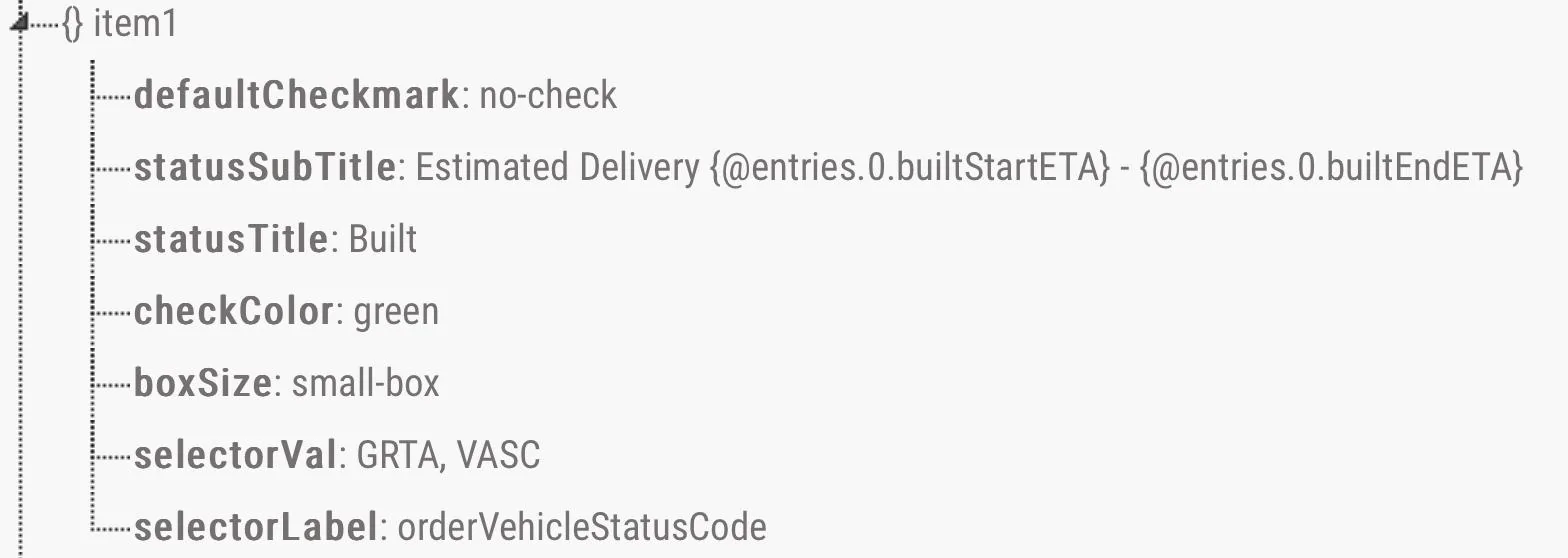The height and width of the screenshot is (558, 1568).
Task: Click the no-check value
Action: pyautogui.click(x=548, y=95)
